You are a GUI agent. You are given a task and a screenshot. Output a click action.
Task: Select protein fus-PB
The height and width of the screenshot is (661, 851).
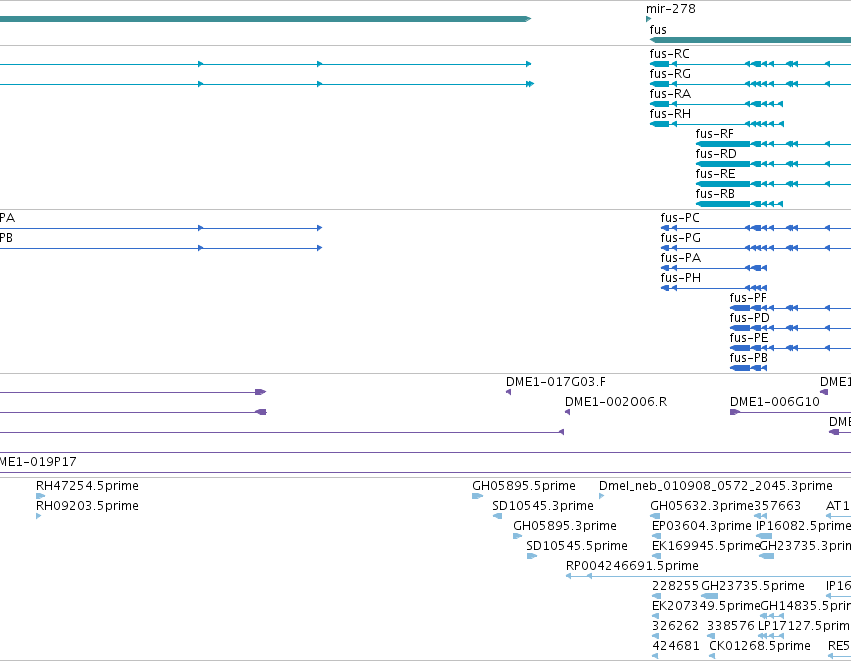[x=748, y=358]
